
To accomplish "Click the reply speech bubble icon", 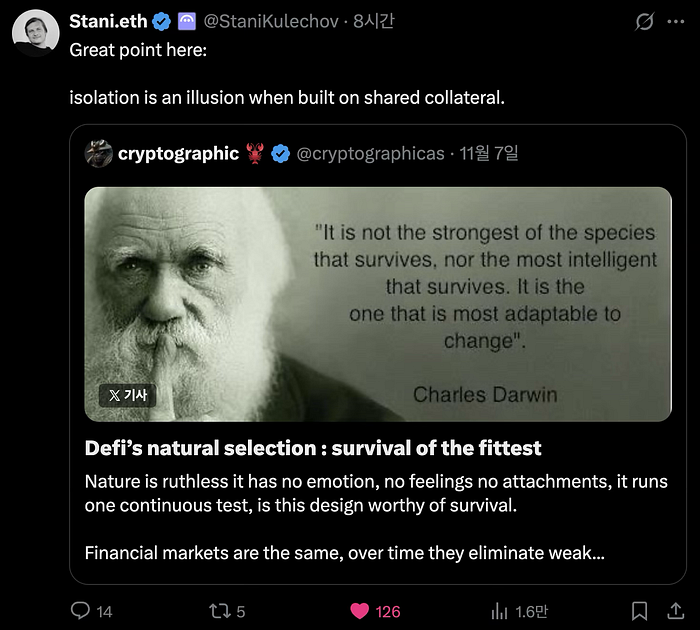I will [x=81, y=610].
